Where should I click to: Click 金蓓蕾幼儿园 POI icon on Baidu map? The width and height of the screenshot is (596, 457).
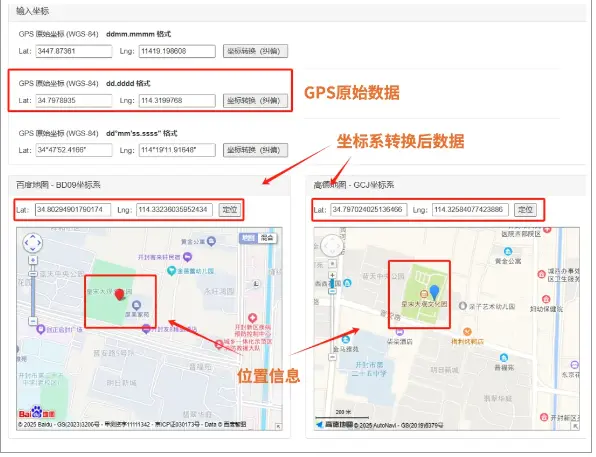coord(171,271)
